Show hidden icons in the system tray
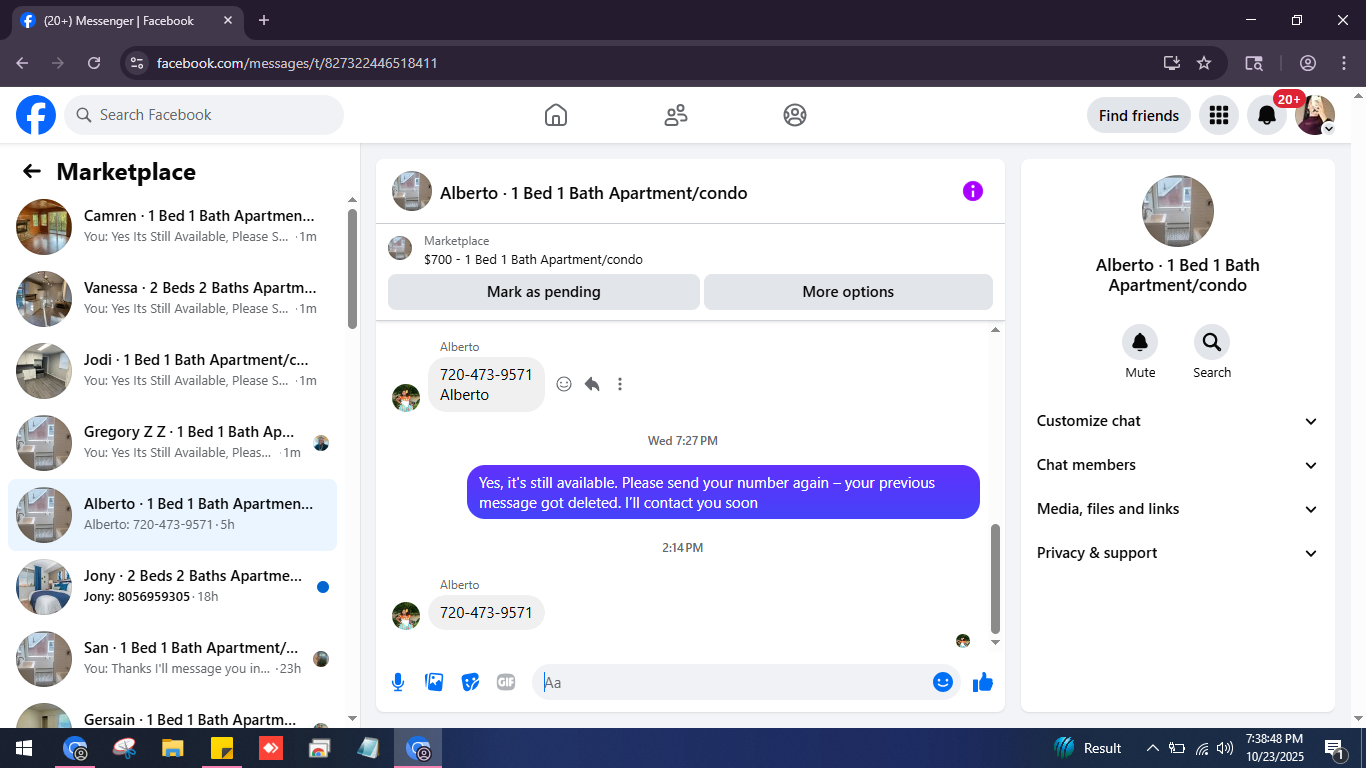This screenshot has height=768, width=1366. click(x=1152, y=748)
